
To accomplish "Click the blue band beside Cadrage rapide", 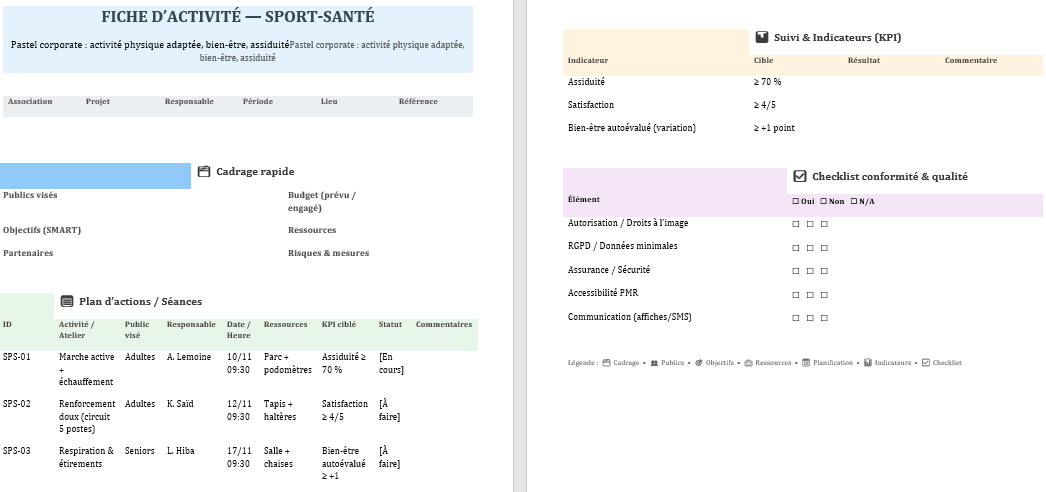I will tap(95, 176).
